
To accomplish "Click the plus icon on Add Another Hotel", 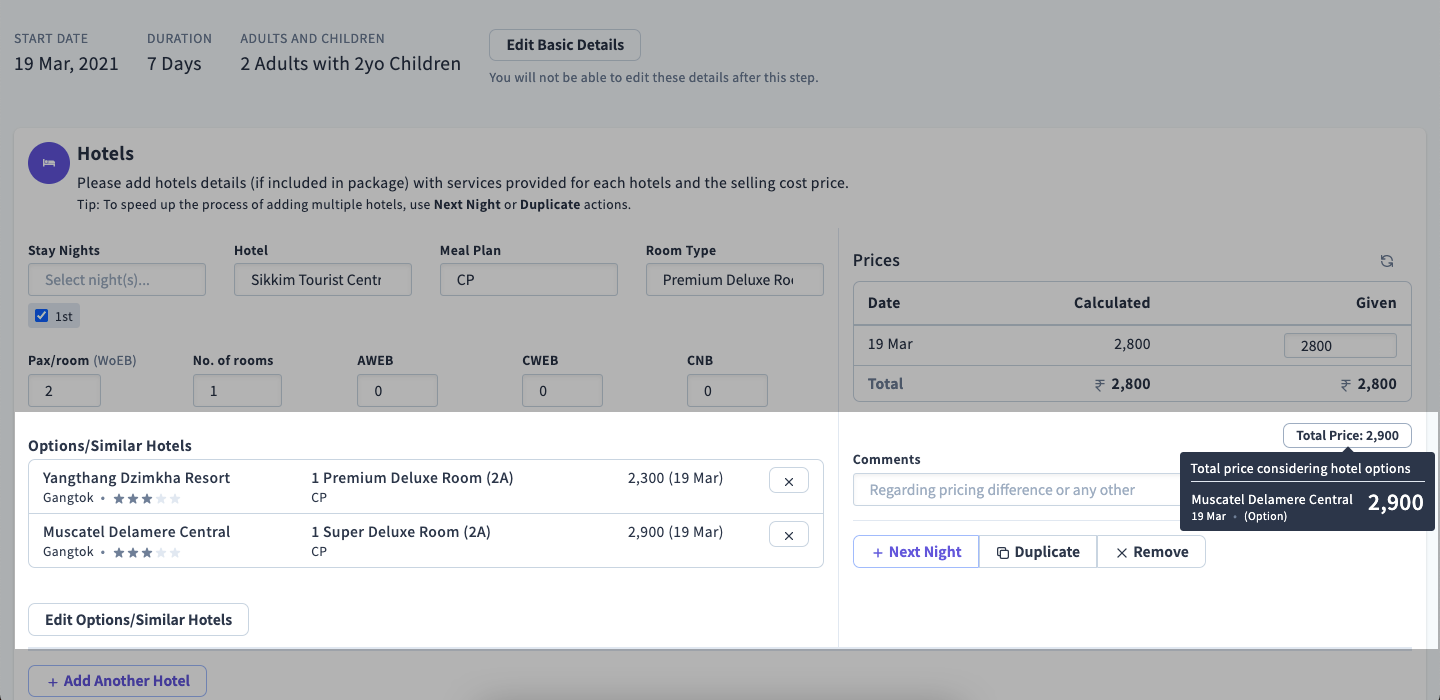I will click(x=52, y=681).
